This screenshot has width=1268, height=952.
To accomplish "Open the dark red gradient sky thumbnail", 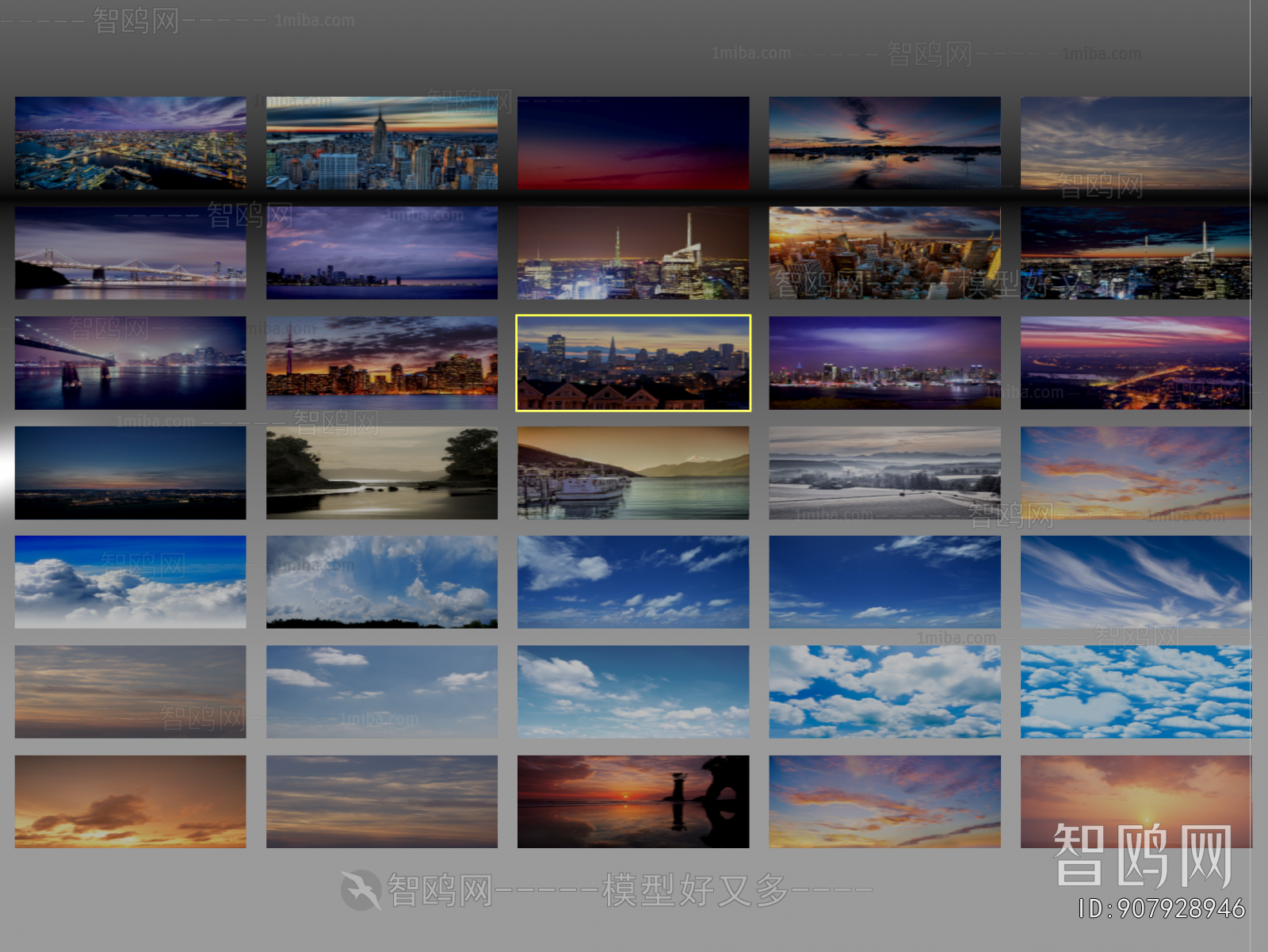I will [632, 143].
